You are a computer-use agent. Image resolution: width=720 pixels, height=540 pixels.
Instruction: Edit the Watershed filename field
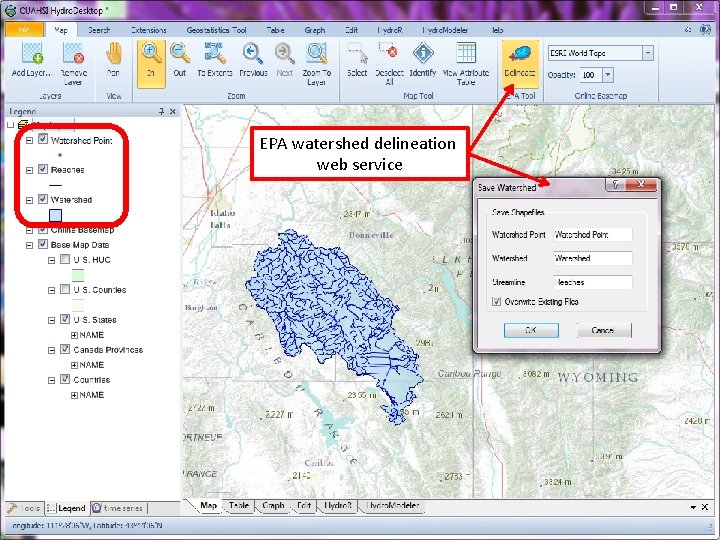point(592,258)
